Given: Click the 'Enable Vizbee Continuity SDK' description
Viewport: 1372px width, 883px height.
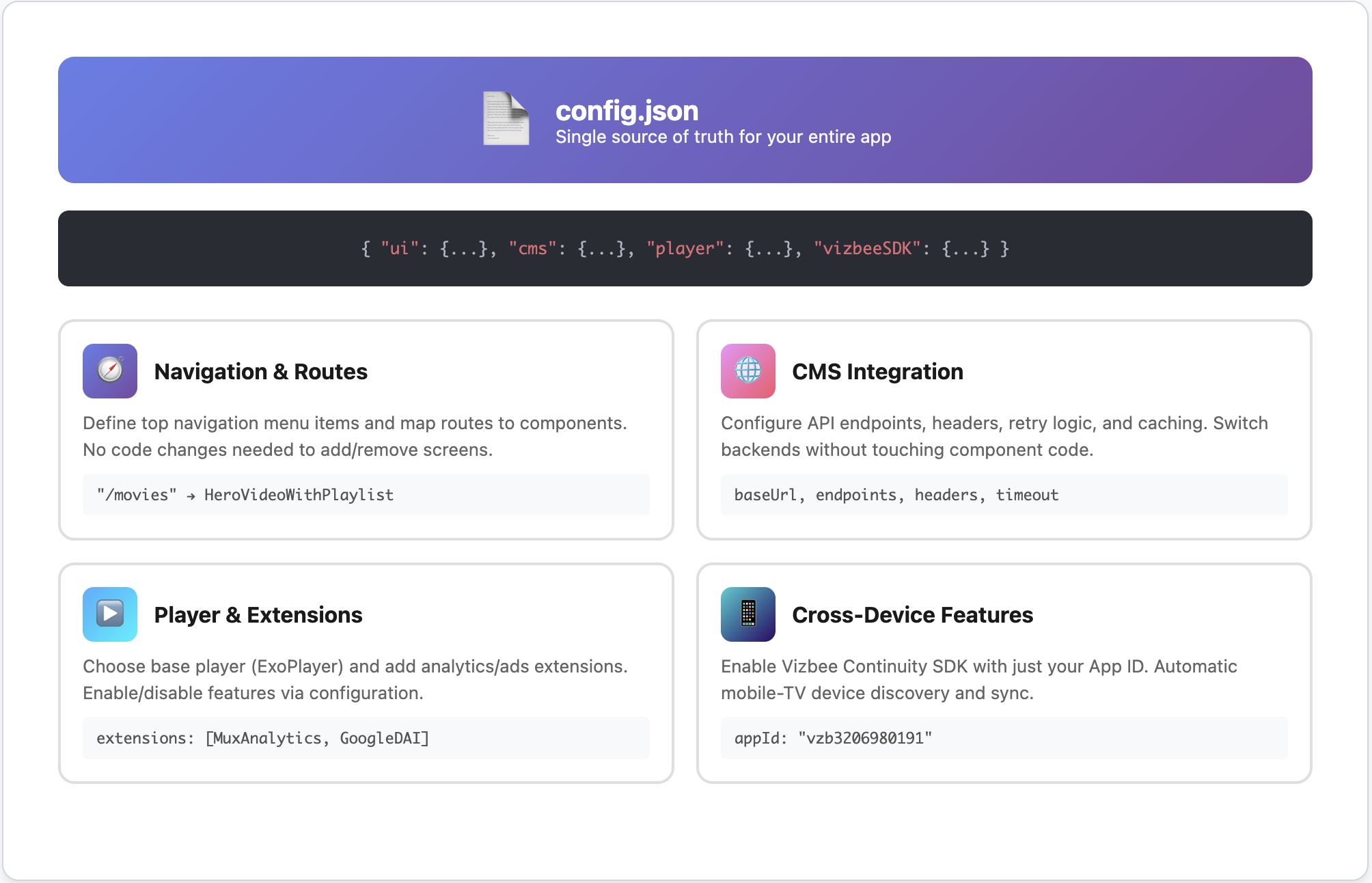Looking at the screenshot, I should pos(979,679).
